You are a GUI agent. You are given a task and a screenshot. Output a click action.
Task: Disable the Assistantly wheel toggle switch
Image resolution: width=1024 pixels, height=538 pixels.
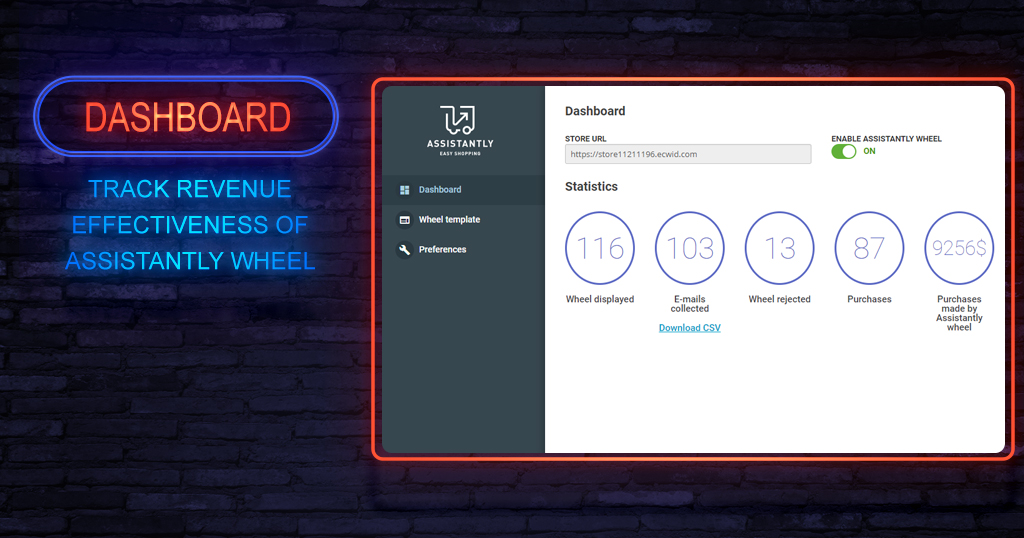pyautogui.click(x=843, y=151)
